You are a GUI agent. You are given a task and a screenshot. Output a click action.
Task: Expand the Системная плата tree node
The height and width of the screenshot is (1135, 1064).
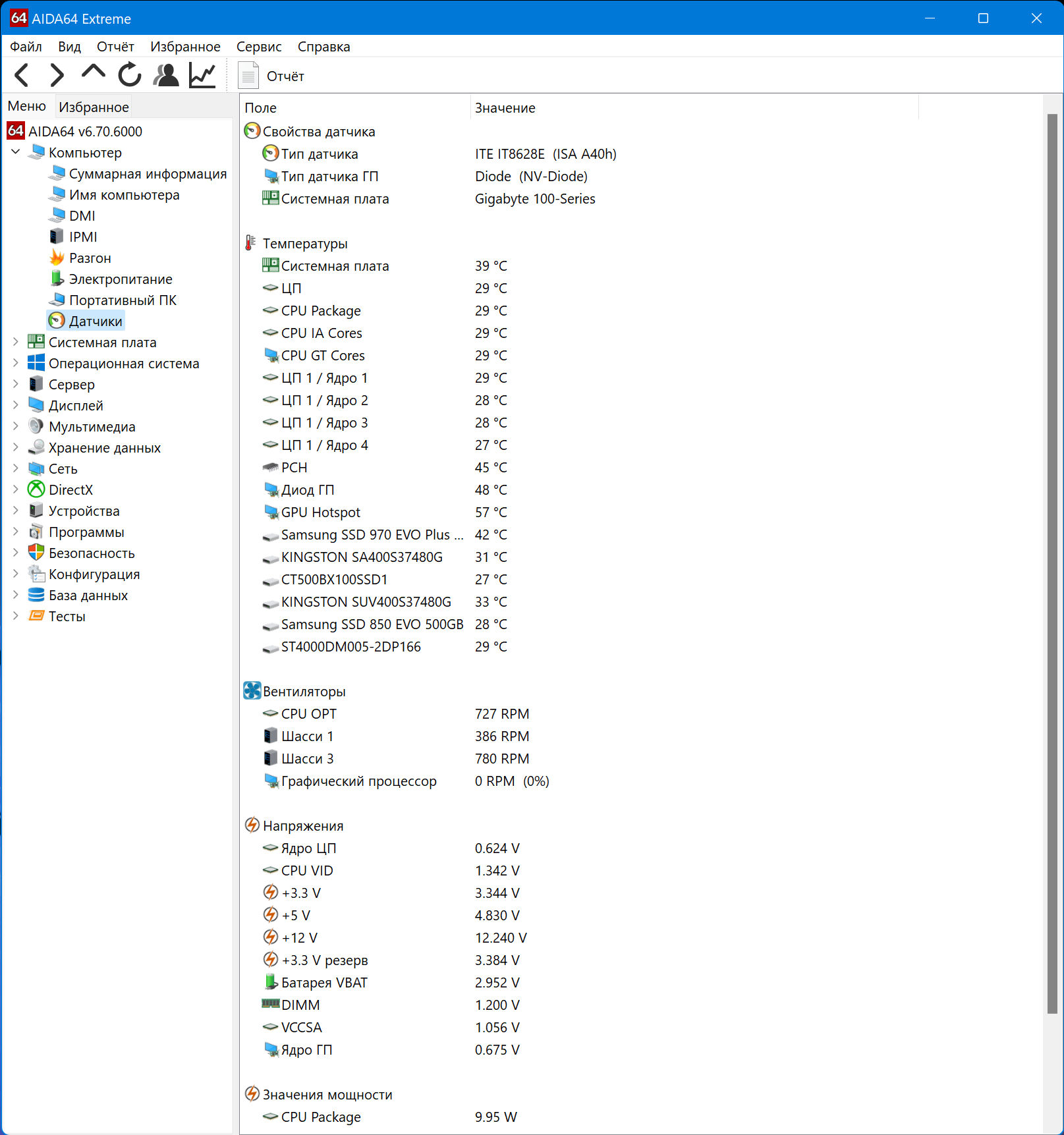[x=16, y=342]
